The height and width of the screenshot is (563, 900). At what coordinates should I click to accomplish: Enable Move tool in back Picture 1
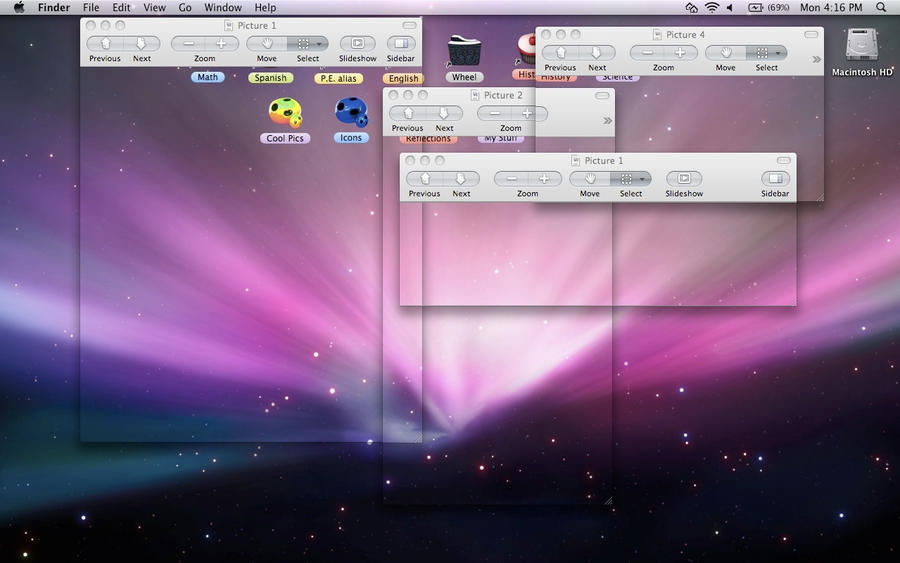pyautogui.click(x=267, y=44)
